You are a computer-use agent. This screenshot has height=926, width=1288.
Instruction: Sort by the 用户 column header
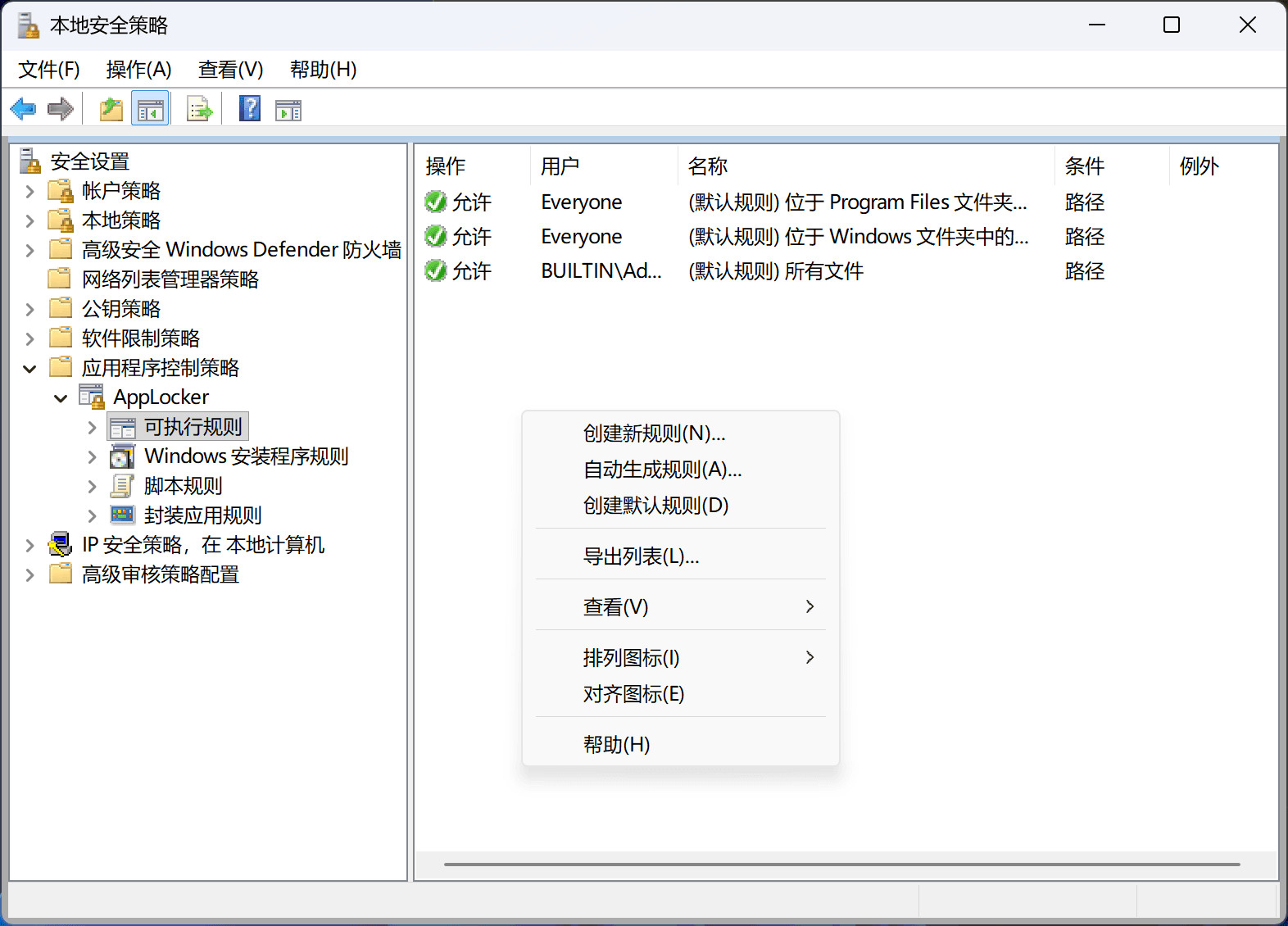pos(560,166)
